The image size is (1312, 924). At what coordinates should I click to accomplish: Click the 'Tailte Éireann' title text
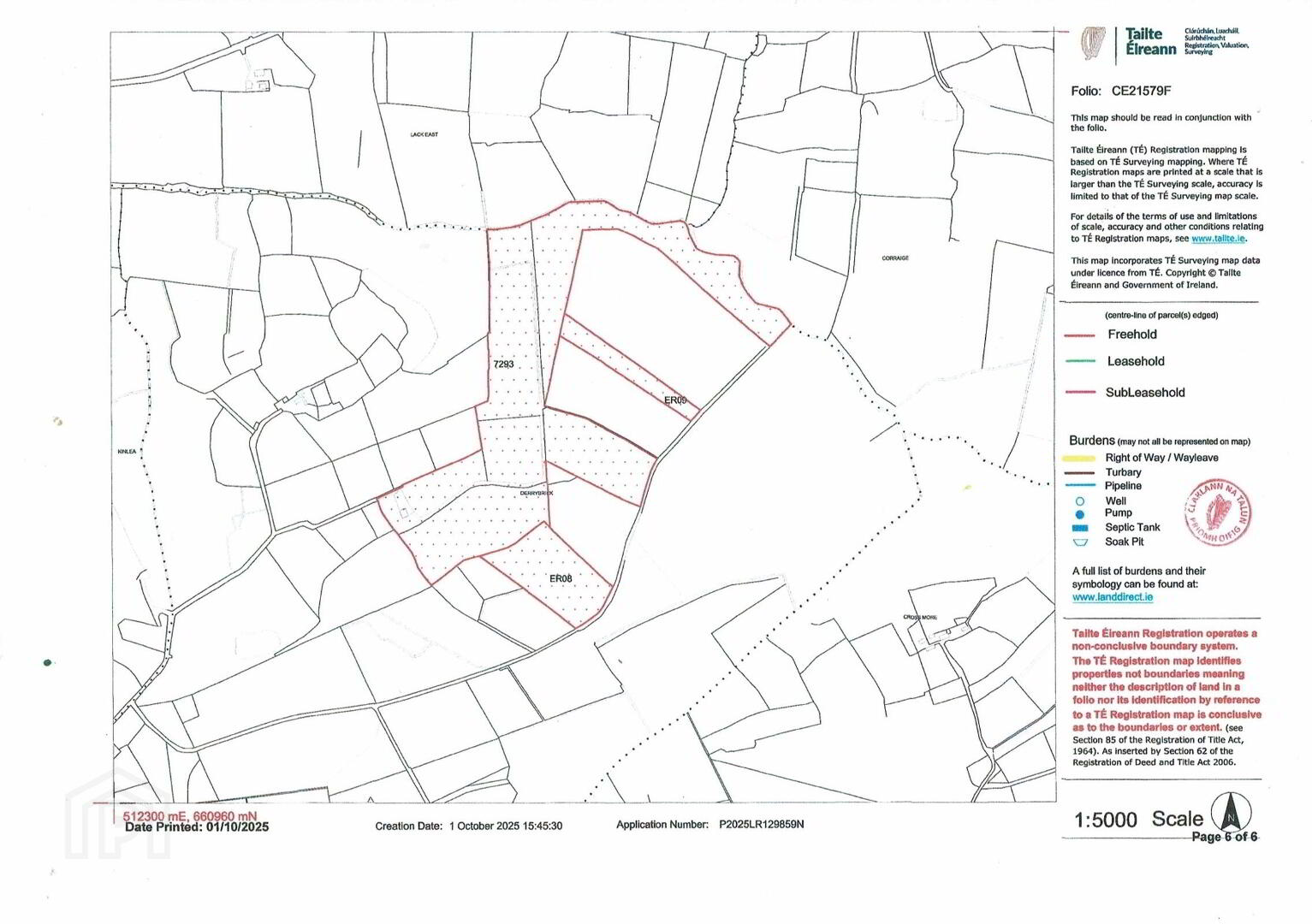(x=1150, y=42)
